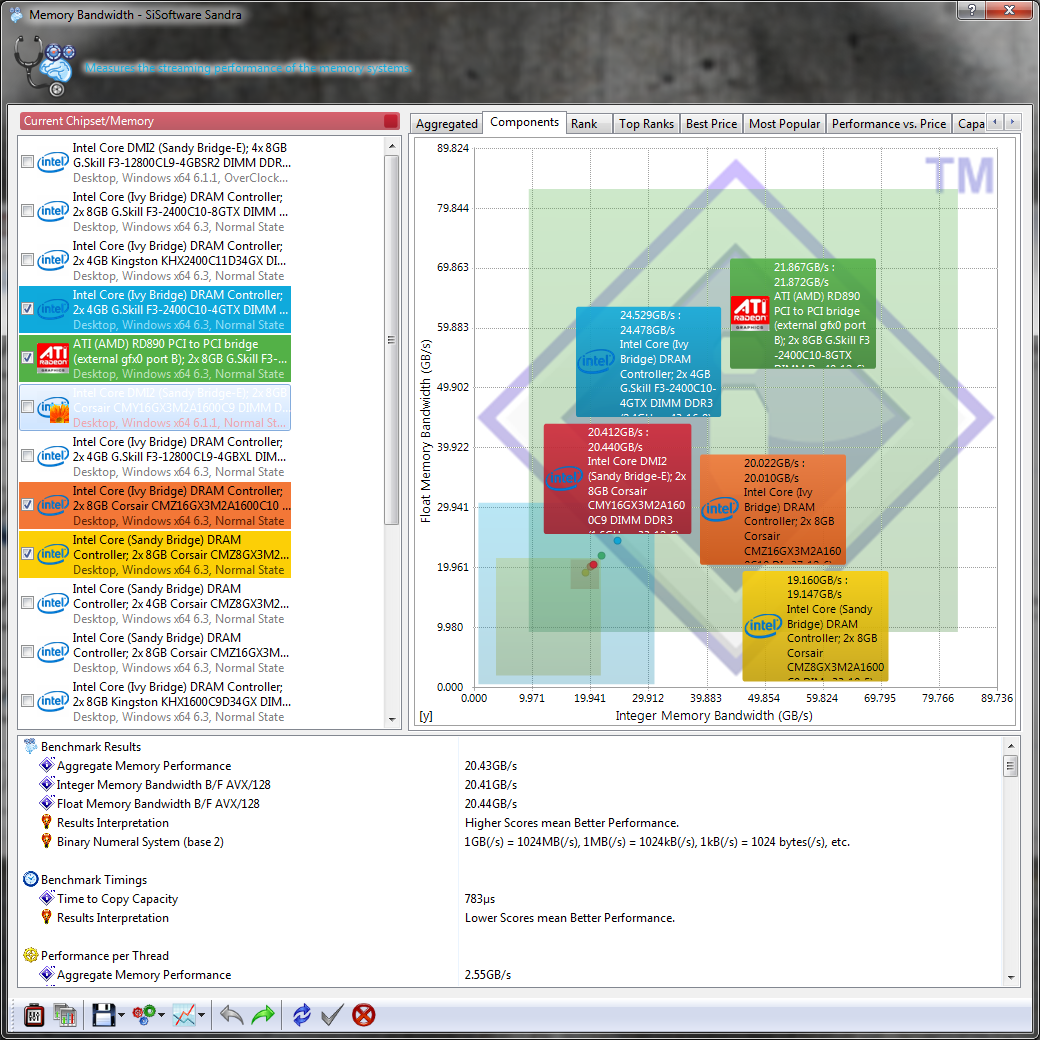1040x1040 pixels.
Task: Open the Most Popular tab
Action: [x=784, y=124]
